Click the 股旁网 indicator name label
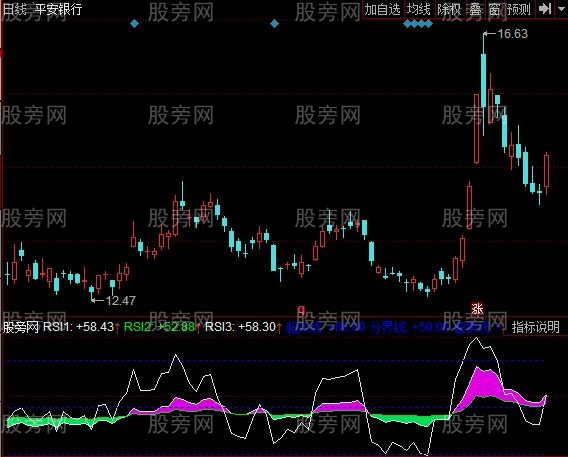 [21, 327]
